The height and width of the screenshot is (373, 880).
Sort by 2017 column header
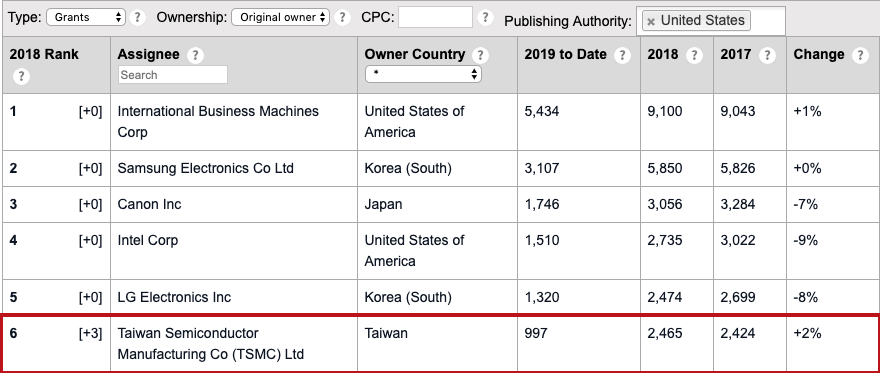[735, 54]
